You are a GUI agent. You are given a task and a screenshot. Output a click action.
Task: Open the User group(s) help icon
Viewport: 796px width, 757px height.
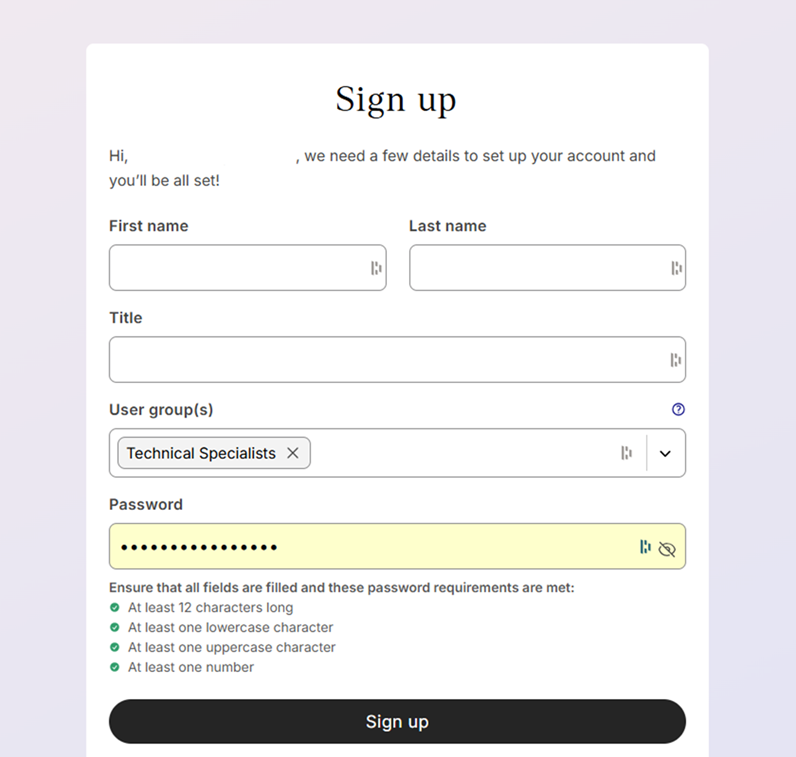[x=678, y=409]
